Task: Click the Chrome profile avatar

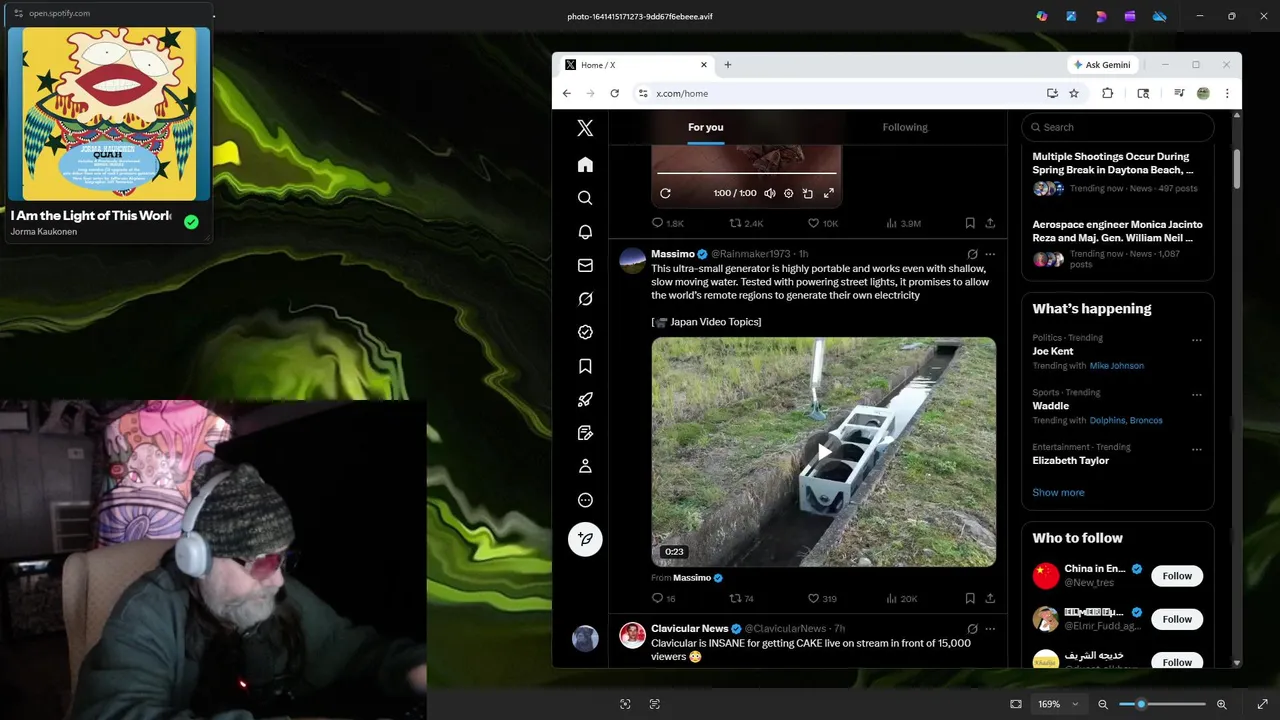Action: [1203, 93]
